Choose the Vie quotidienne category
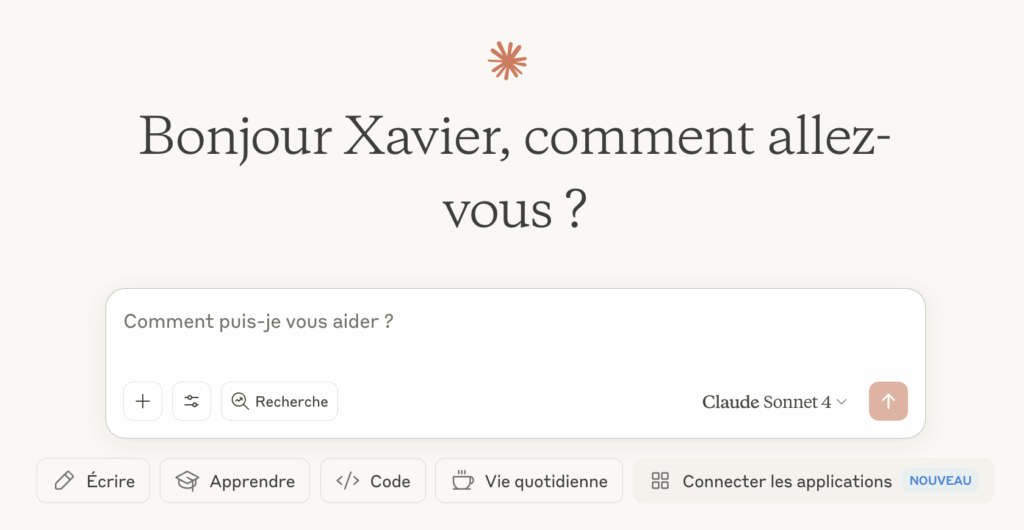Viewport: 1024px width, 530px height. [529, 481]
